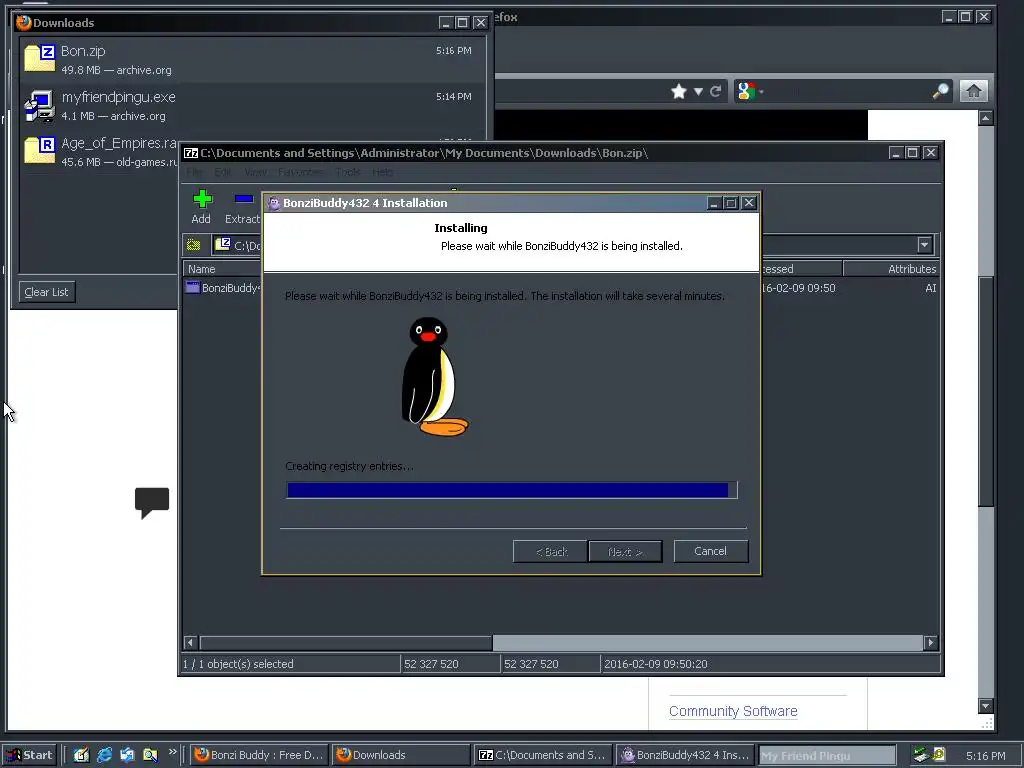Click the '2016-02-09 09:50:20' status bar entry
Viewport: 1024px width, 768px height.
[656, 664]
